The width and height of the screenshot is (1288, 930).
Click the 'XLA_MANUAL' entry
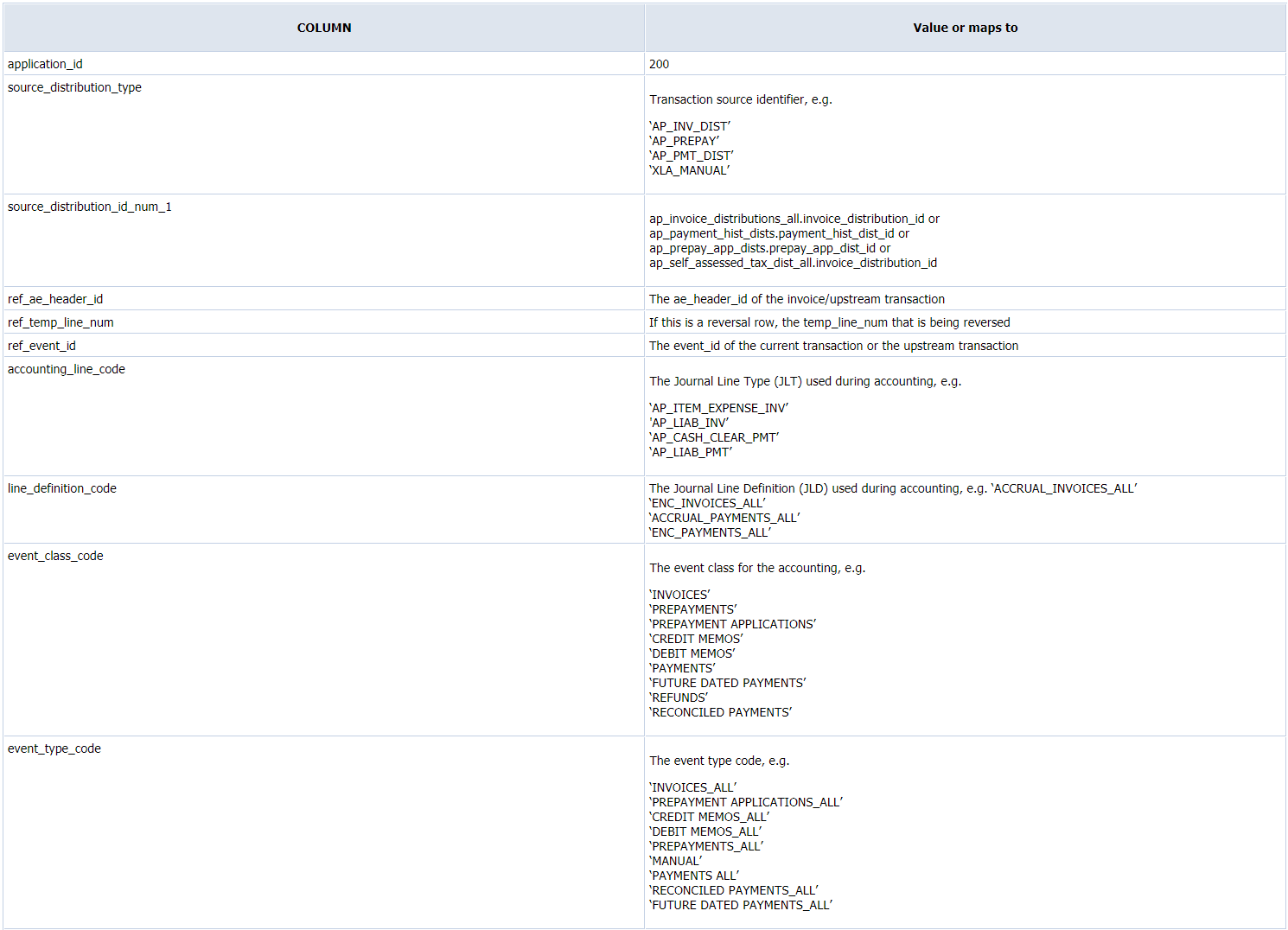tap(687, 170)
